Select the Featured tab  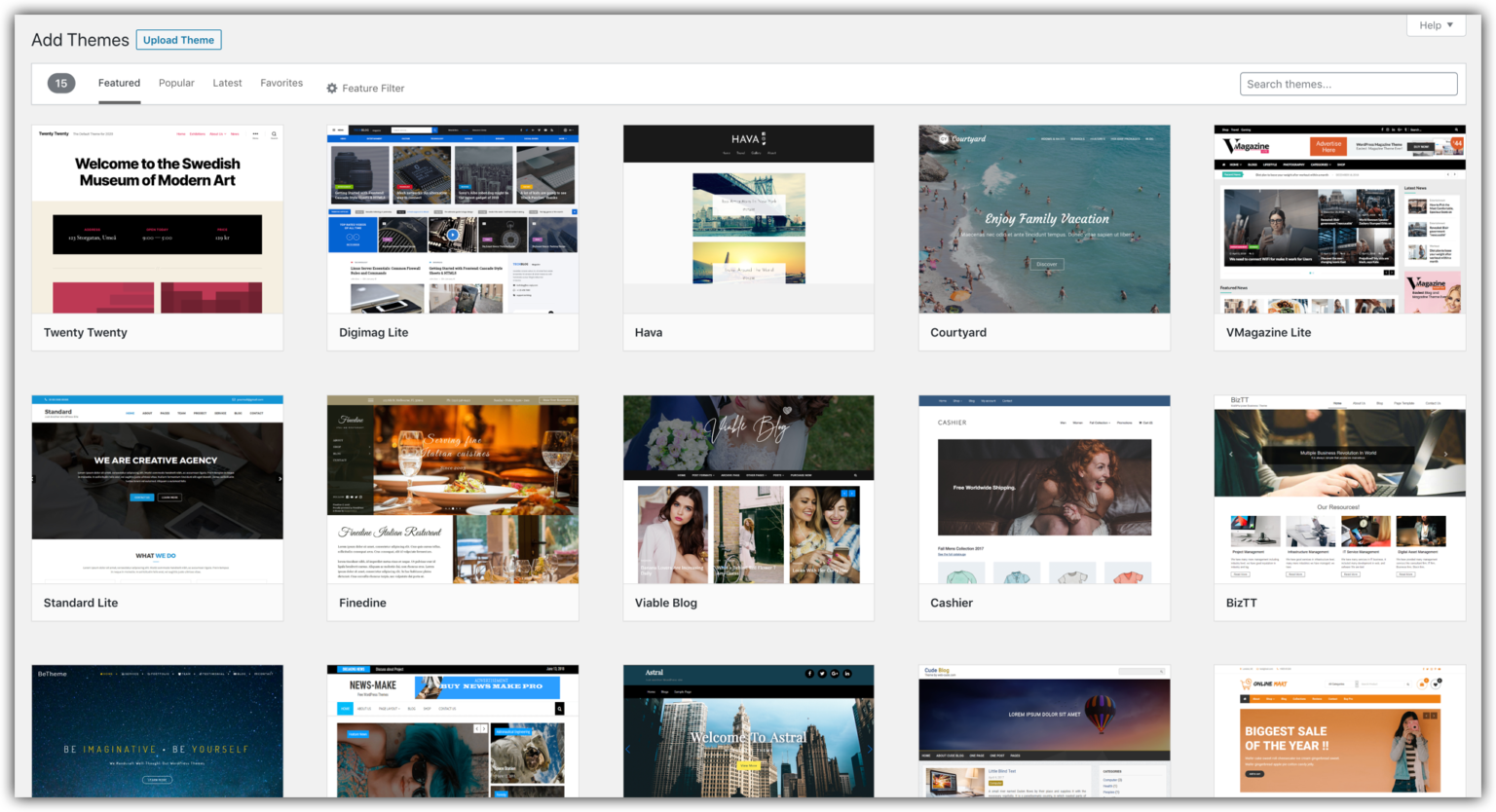[x=119, y=84]
